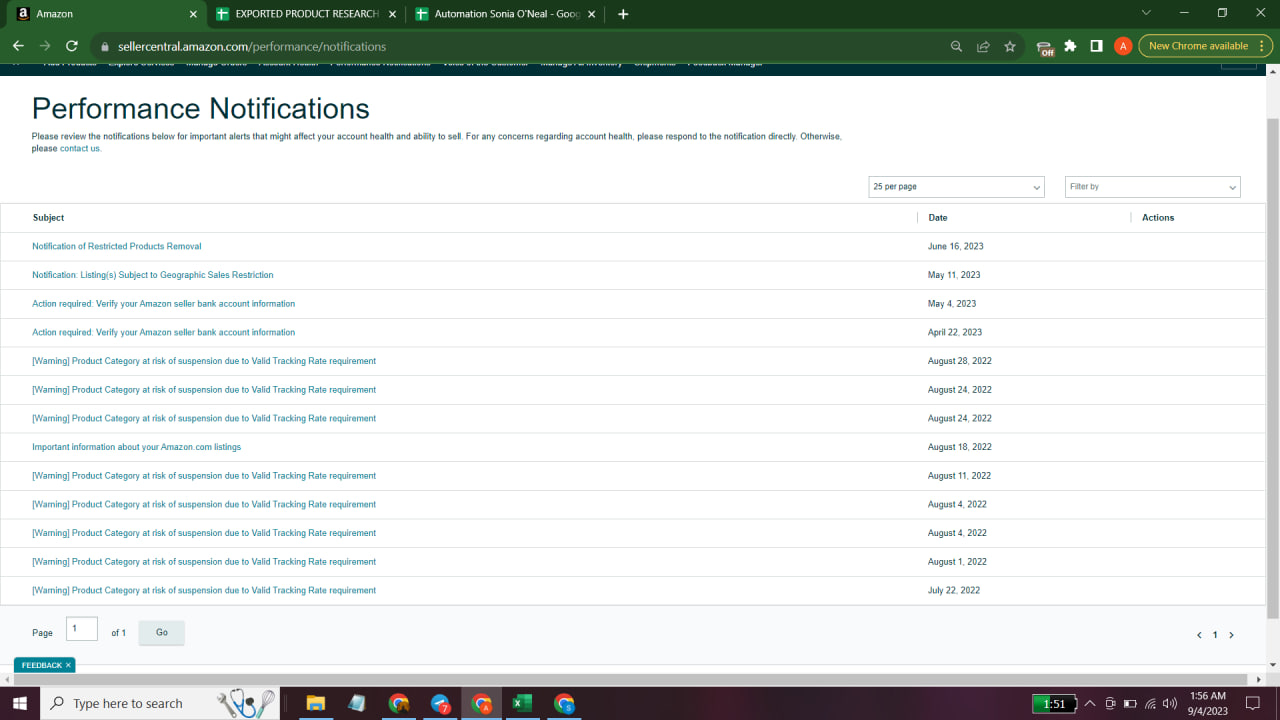This screenshot has width=1280, height=720.
Task: Open the May 4, 2023 bank account verification notice
Action: [x=163, y=304]
